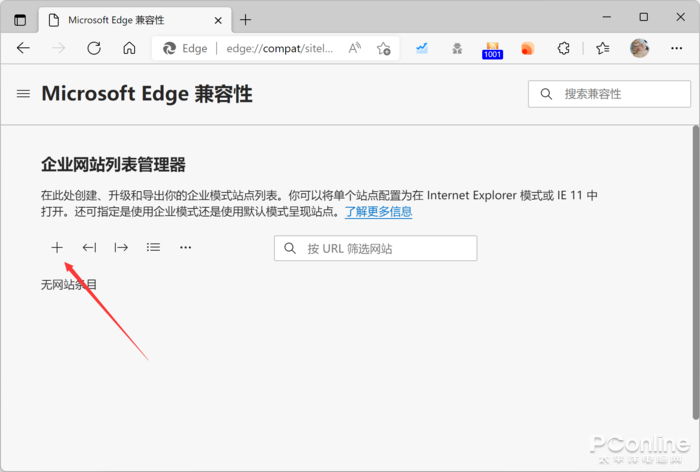
Task: Maximize the browser window
Action: (643, 17)
